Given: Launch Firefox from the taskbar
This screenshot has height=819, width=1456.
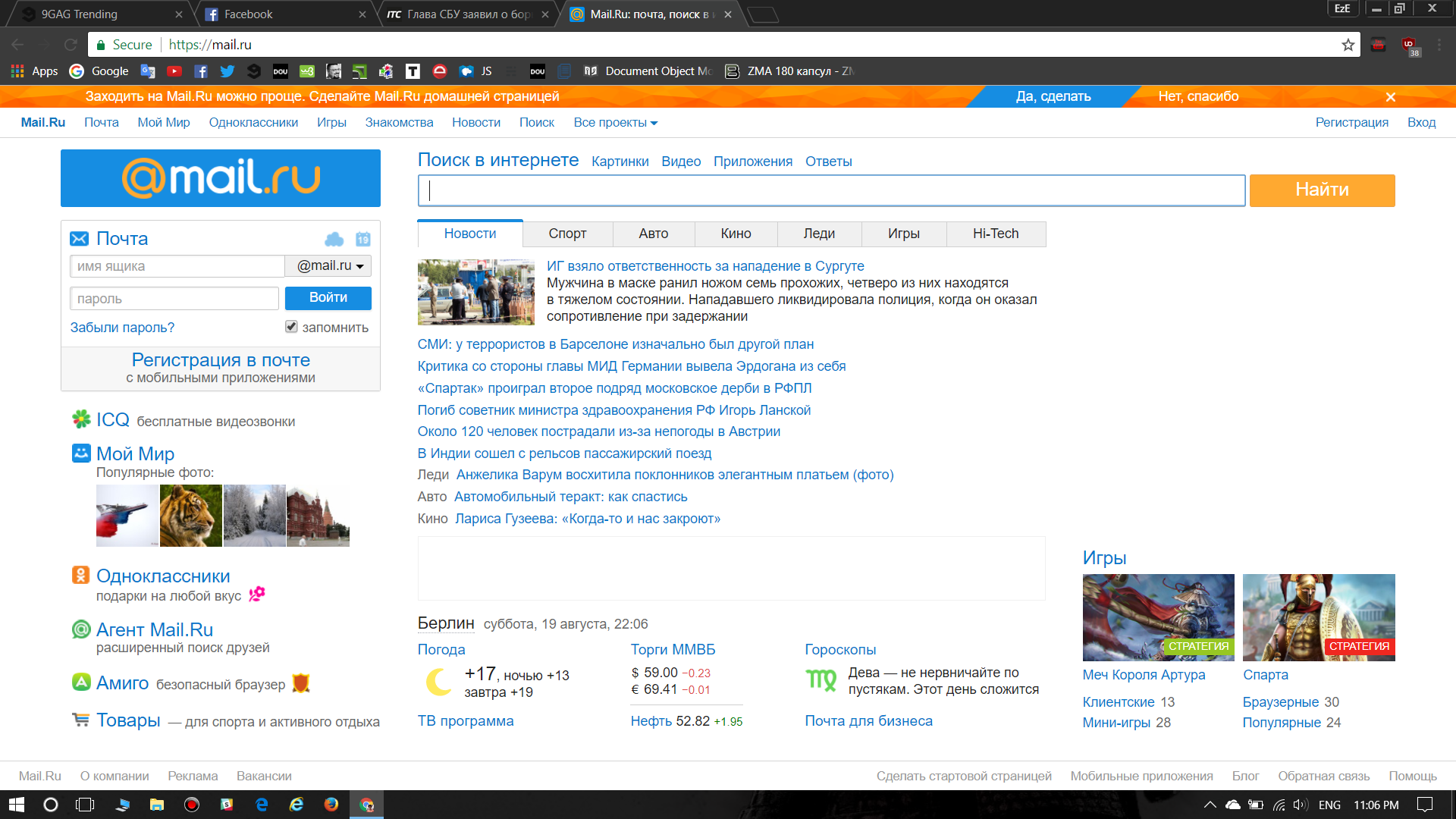Looking at the screenshot, I should tap(331, 805).
